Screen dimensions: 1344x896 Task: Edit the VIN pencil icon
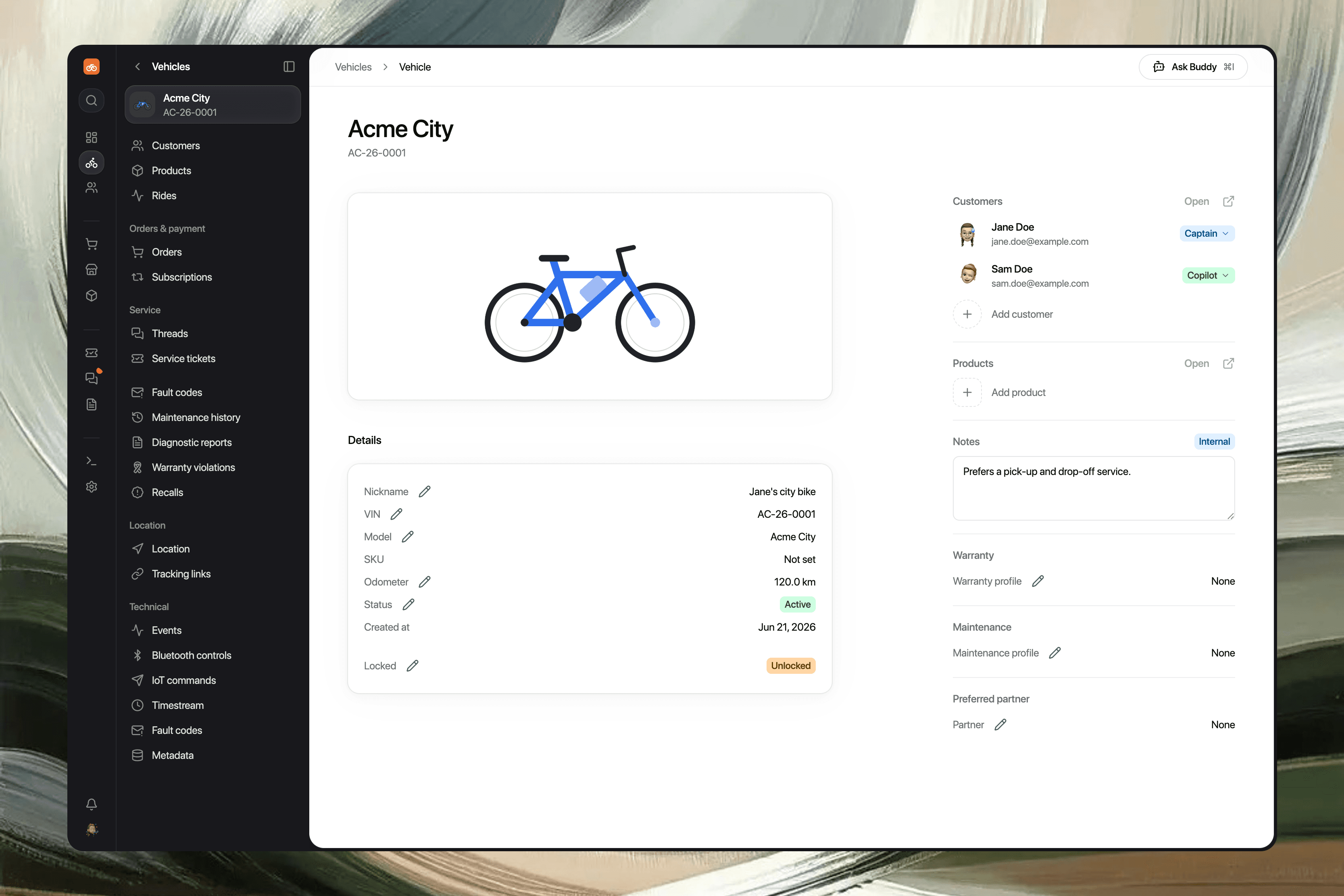click(396, 514)
